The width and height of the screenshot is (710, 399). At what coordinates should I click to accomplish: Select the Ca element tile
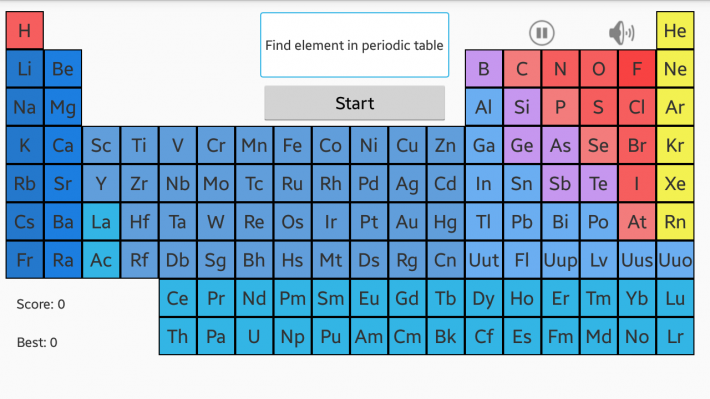[x=63, y=145]
